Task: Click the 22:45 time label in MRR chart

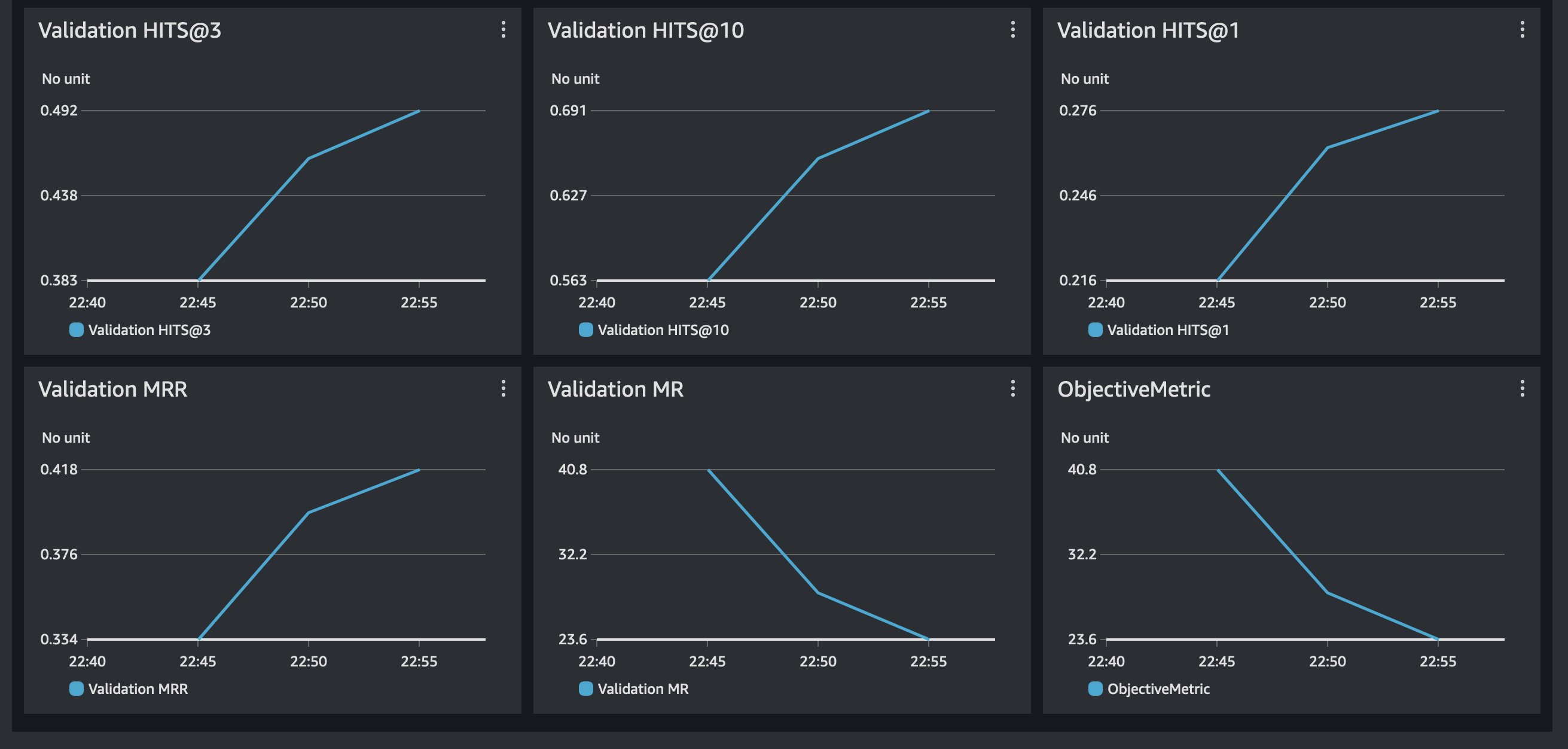Action: (x=198, y=662)
